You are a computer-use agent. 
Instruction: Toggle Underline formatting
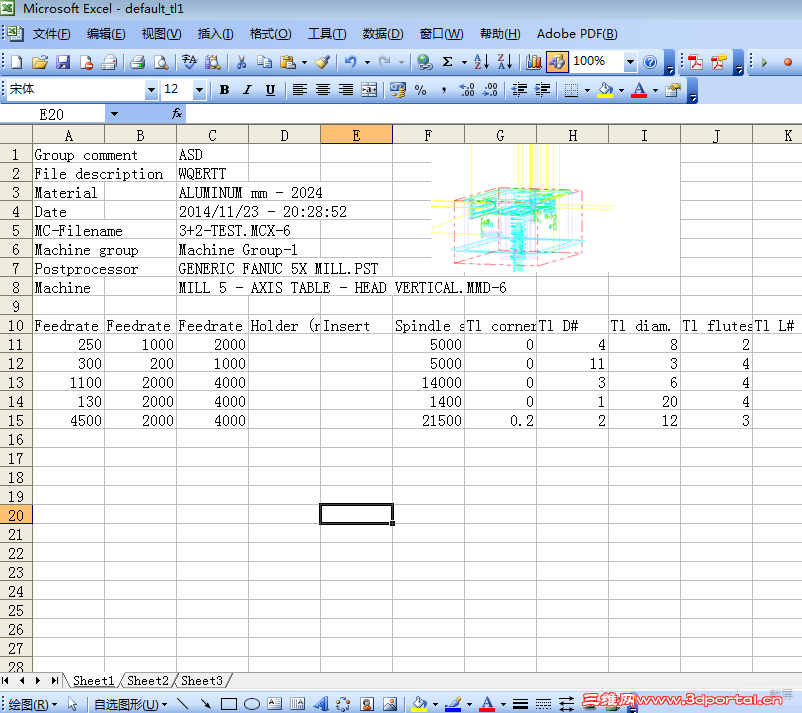(x=271, y=91)
